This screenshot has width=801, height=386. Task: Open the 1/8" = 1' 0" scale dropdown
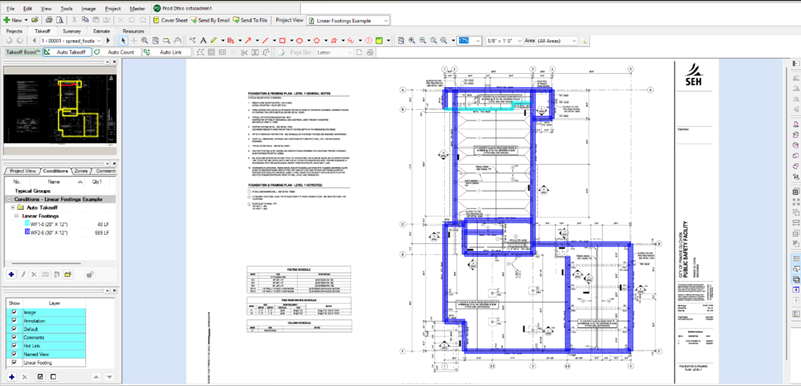pos(520,40)
